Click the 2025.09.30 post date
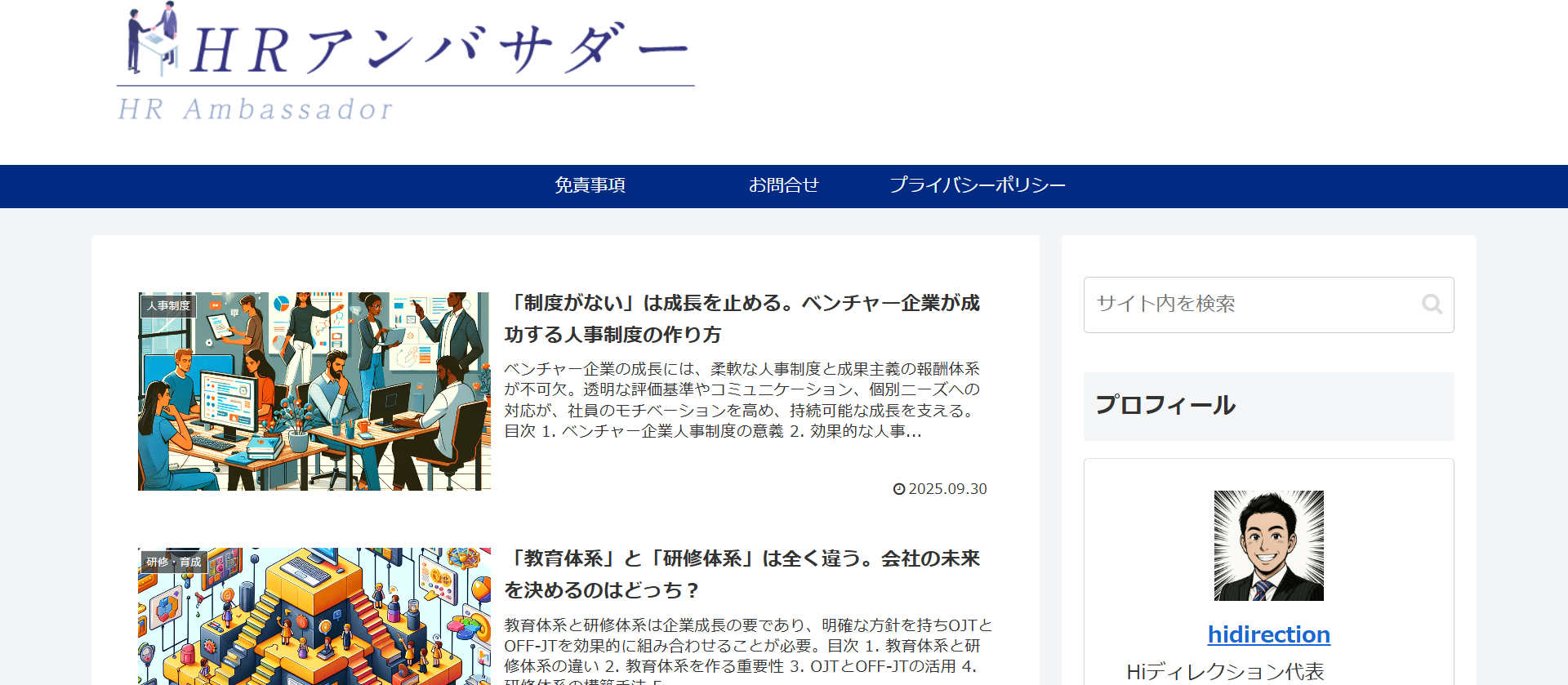This screenshot has width=1568, height=685. 947,489
